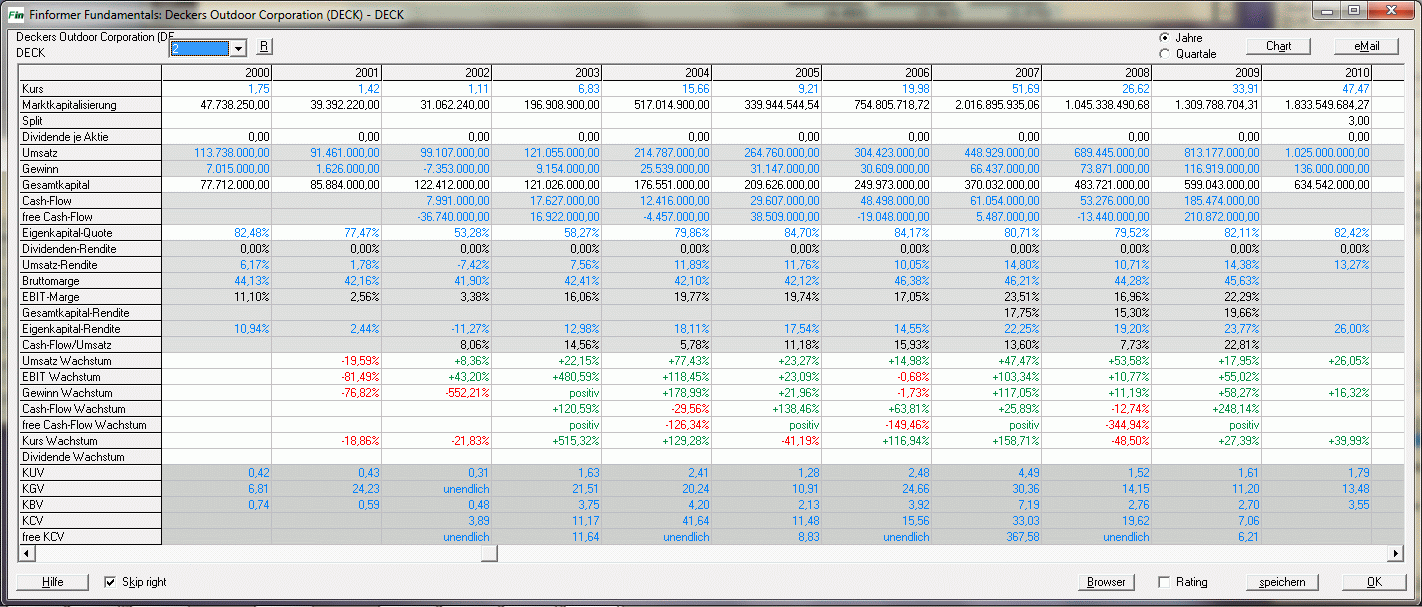Click the eMail button
This screenshot has height=607, width=1422.
tap(1367, 46)
